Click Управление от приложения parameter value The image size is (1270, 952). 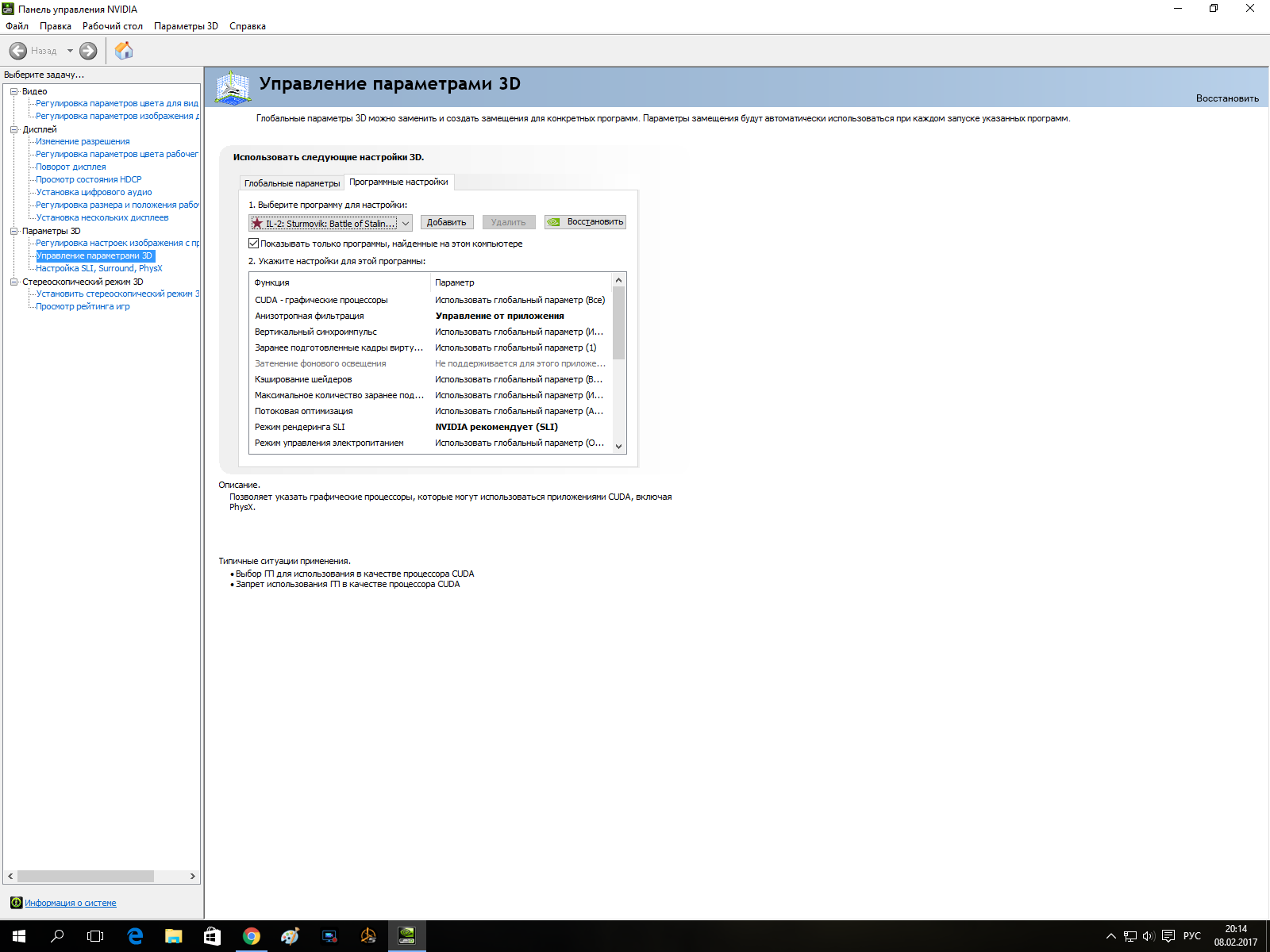tap(499, 316)
